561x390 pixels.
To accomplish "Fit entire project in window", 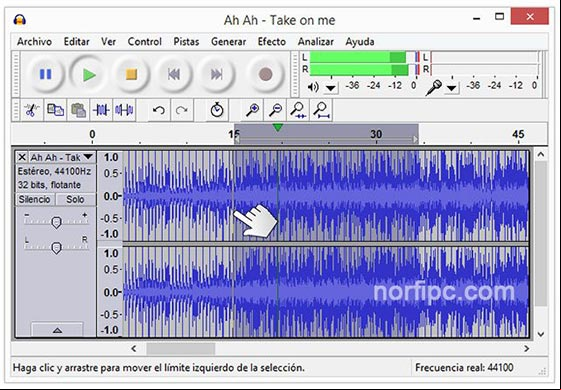I will (x=321, y=109).
